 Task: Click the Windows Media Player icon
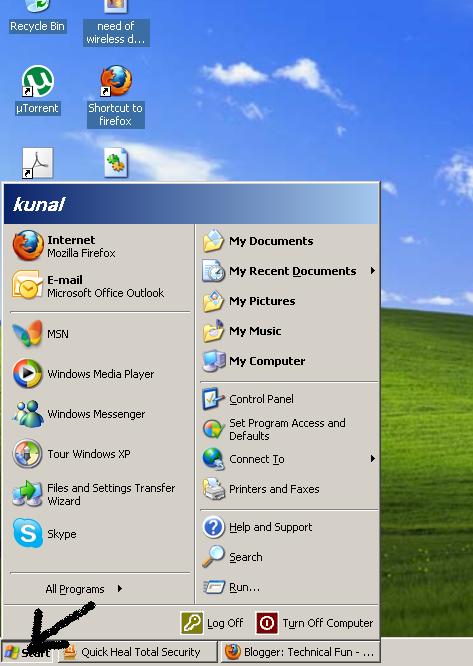(28, 374)
